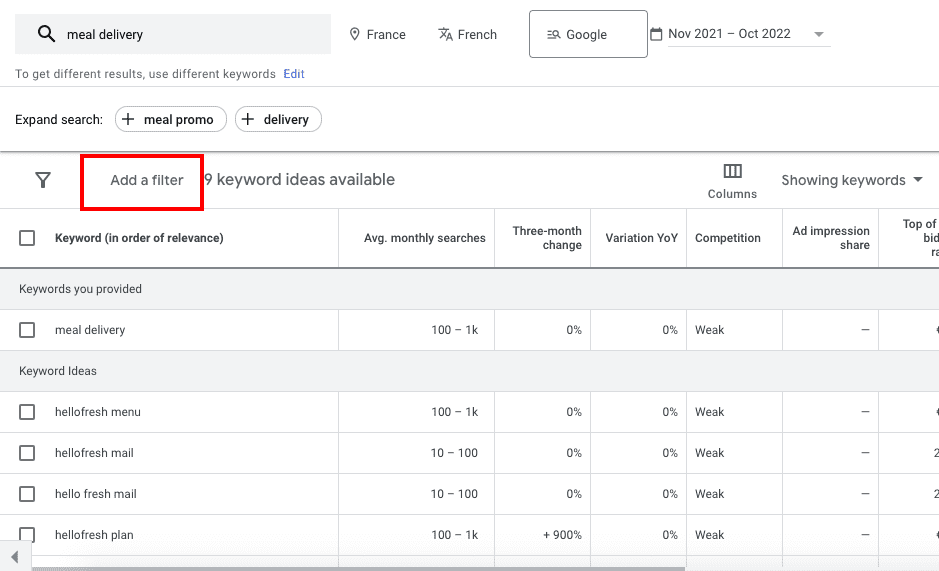This screenshot has width=939, height=571.
Task: Open the date range dropdown arrow
Action: (819, 34)
